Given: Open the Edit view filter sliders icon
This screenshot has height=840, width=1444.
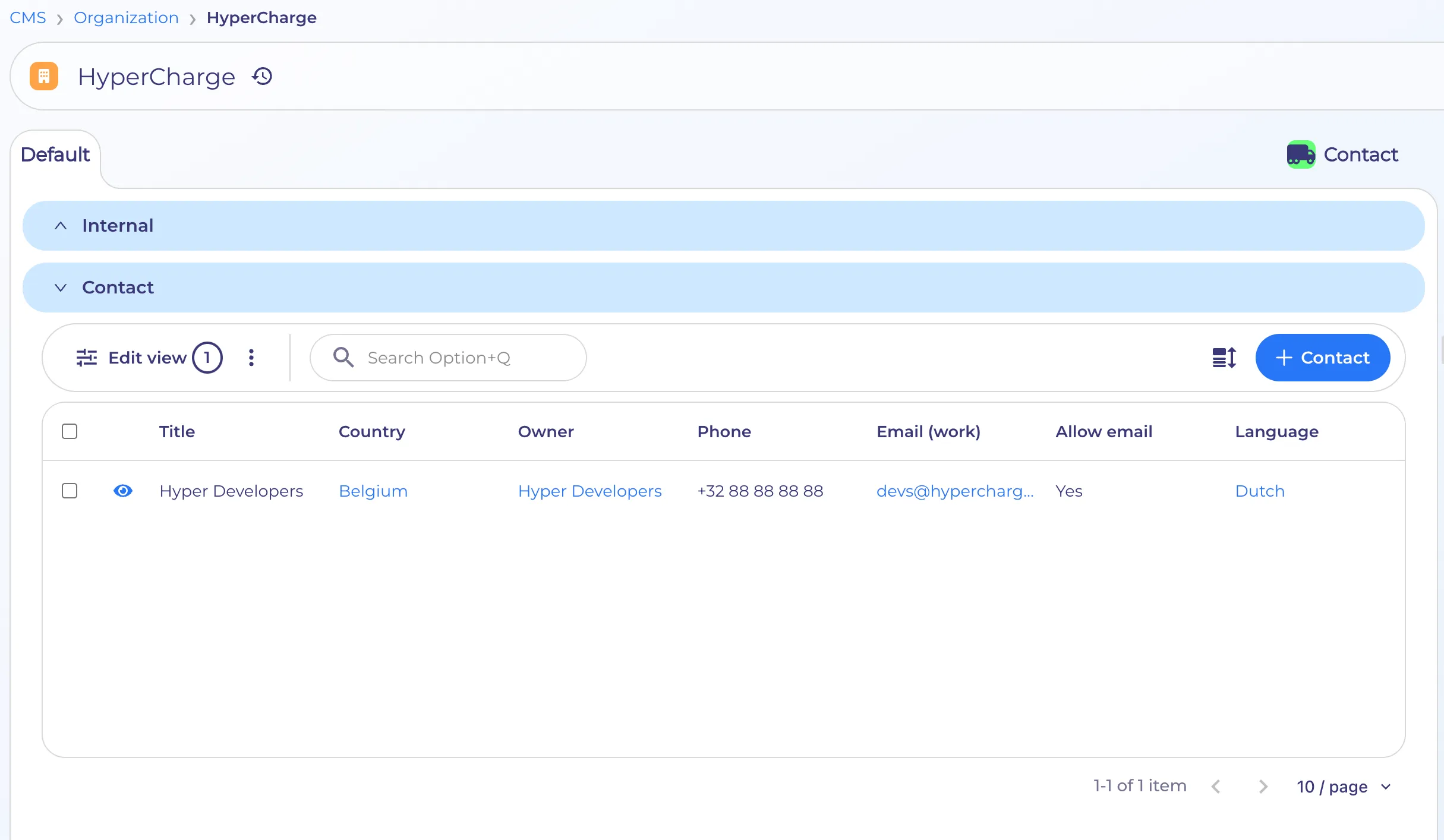Looking at the screenshot, I should [x=87, y=358].
